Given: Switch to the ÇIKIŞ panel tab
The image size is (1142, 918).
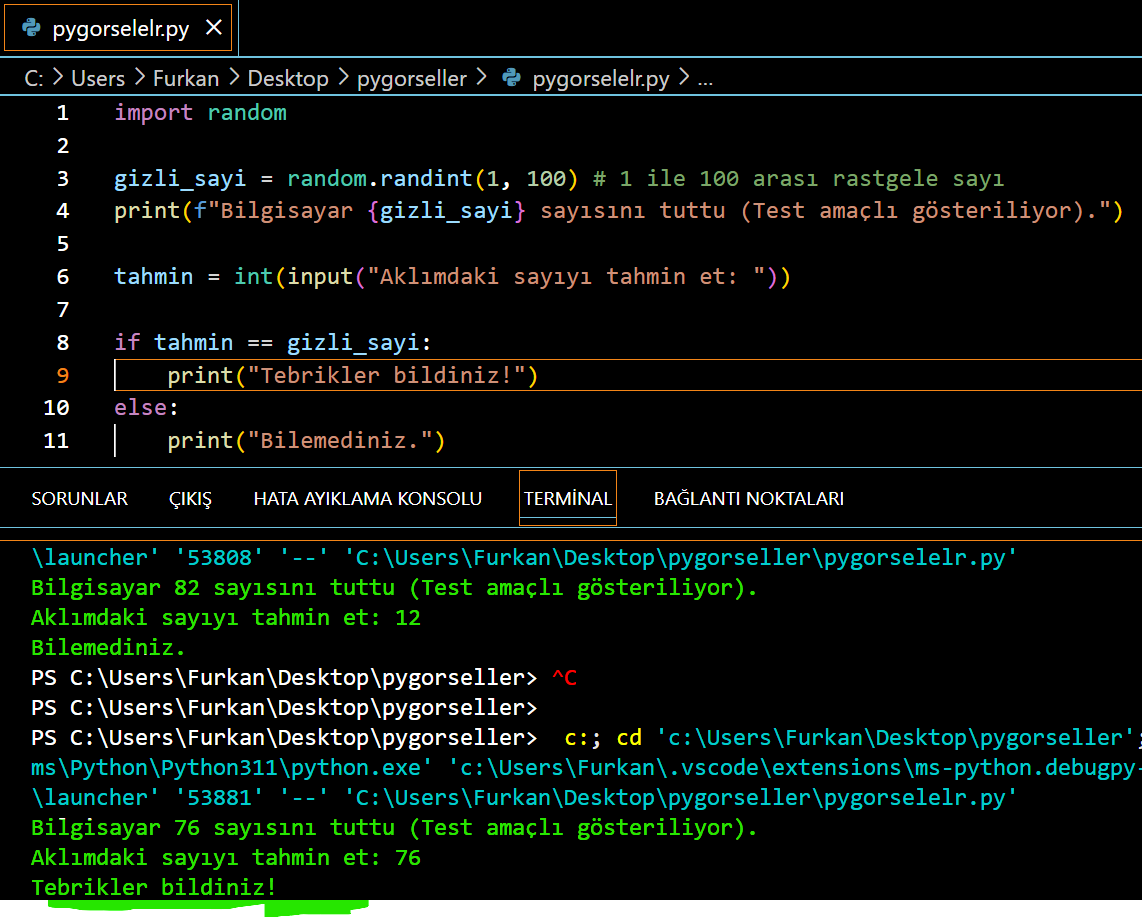Looking at the screenshot, I should pos(190,498).
